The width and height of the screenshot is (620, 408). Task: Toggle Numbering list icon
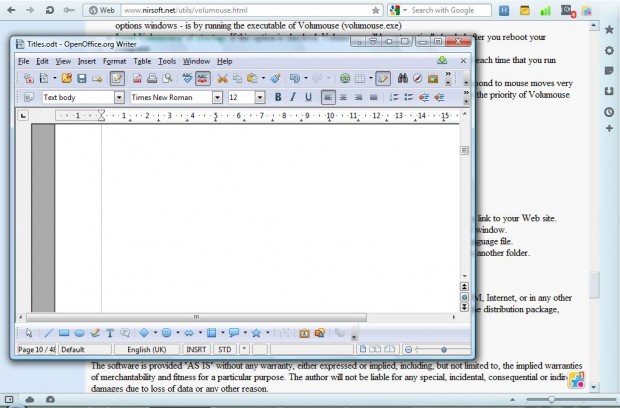(x=393, y=97)
